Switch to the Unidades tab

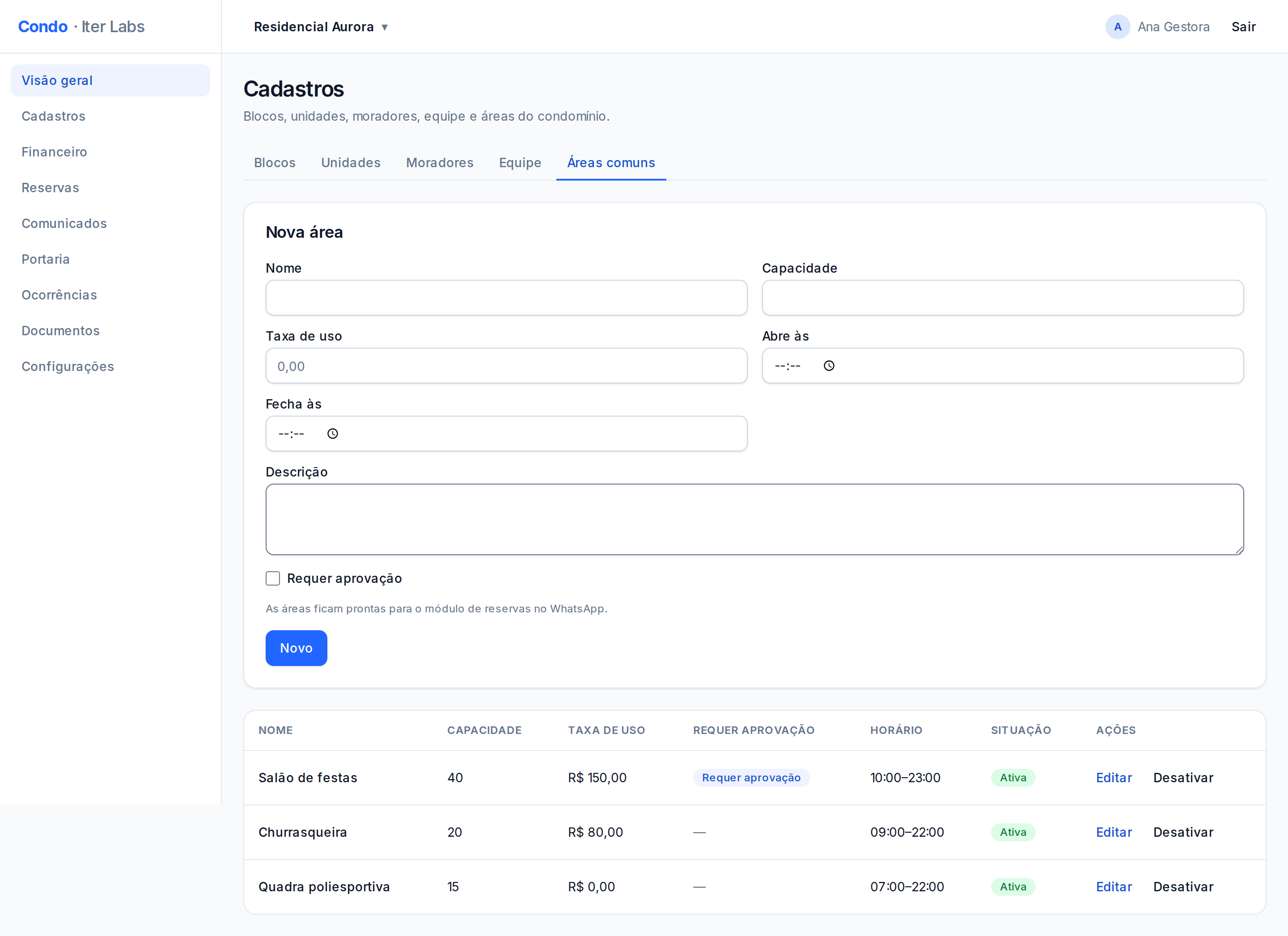point(351,163)
